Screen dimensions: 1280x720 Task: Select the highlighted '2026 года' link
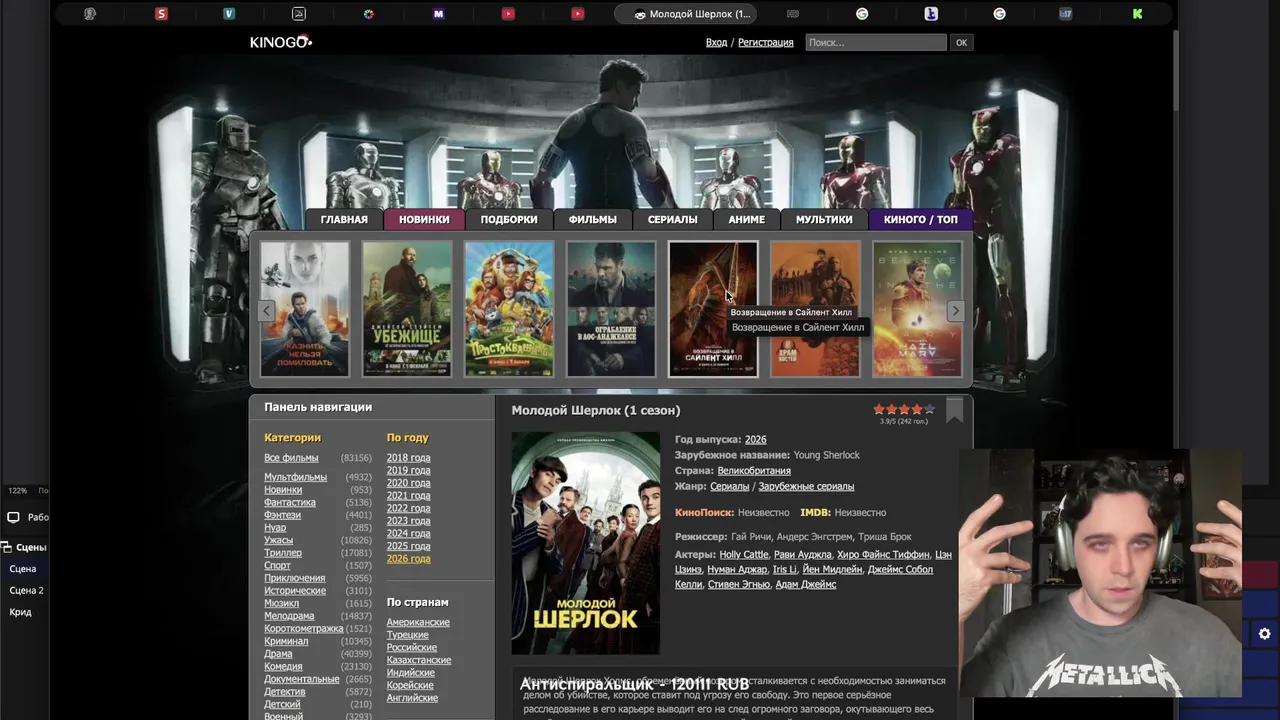click(x=408, y=558)
